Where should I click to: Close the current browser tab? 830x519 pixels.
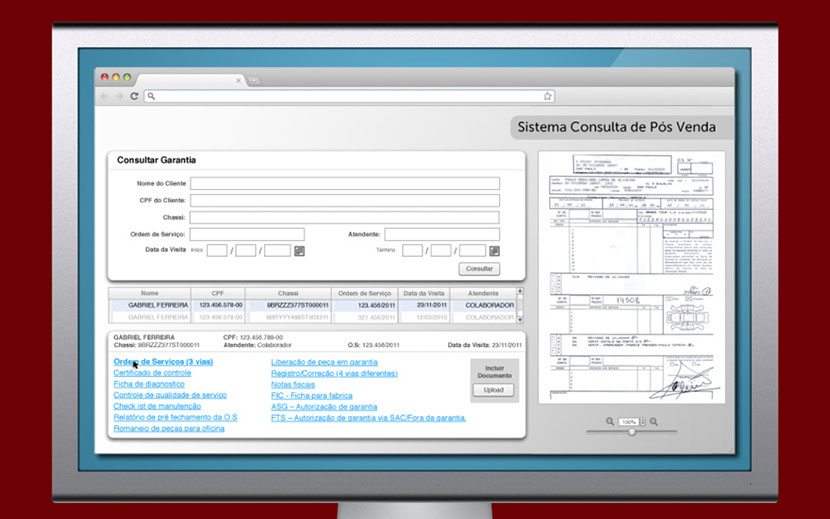point(238,80)
